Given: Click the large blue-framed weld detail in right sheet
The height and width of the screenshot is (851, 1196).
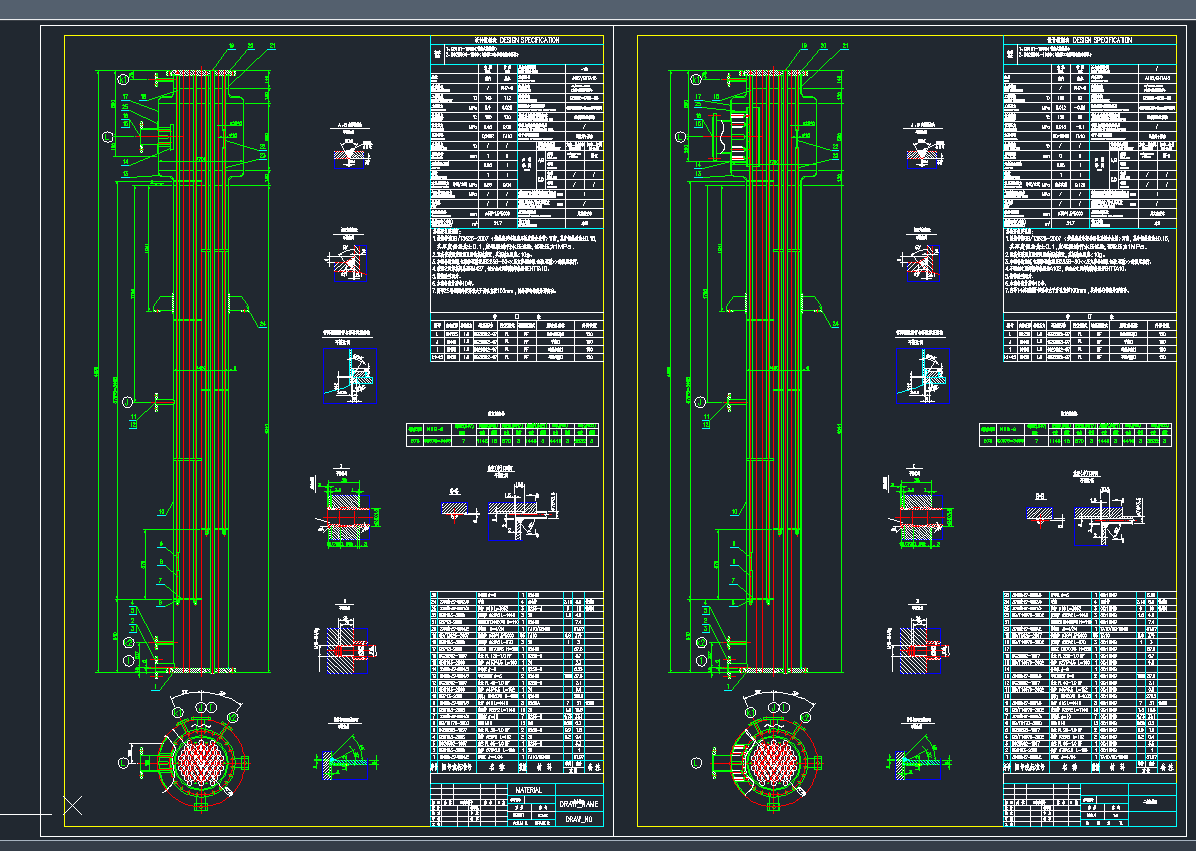Looking at the screenshot, I should (x=921, y=376).
